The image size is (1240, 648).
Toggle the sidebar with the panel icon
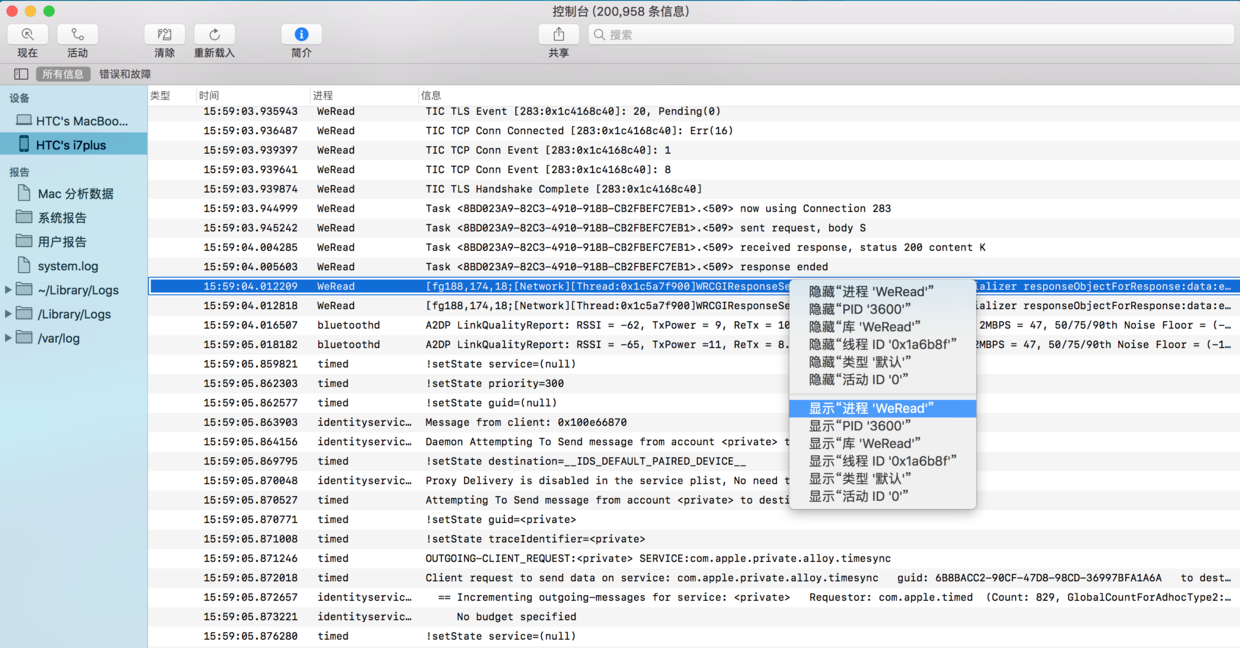pyautogui.click(x=20, y=73)
